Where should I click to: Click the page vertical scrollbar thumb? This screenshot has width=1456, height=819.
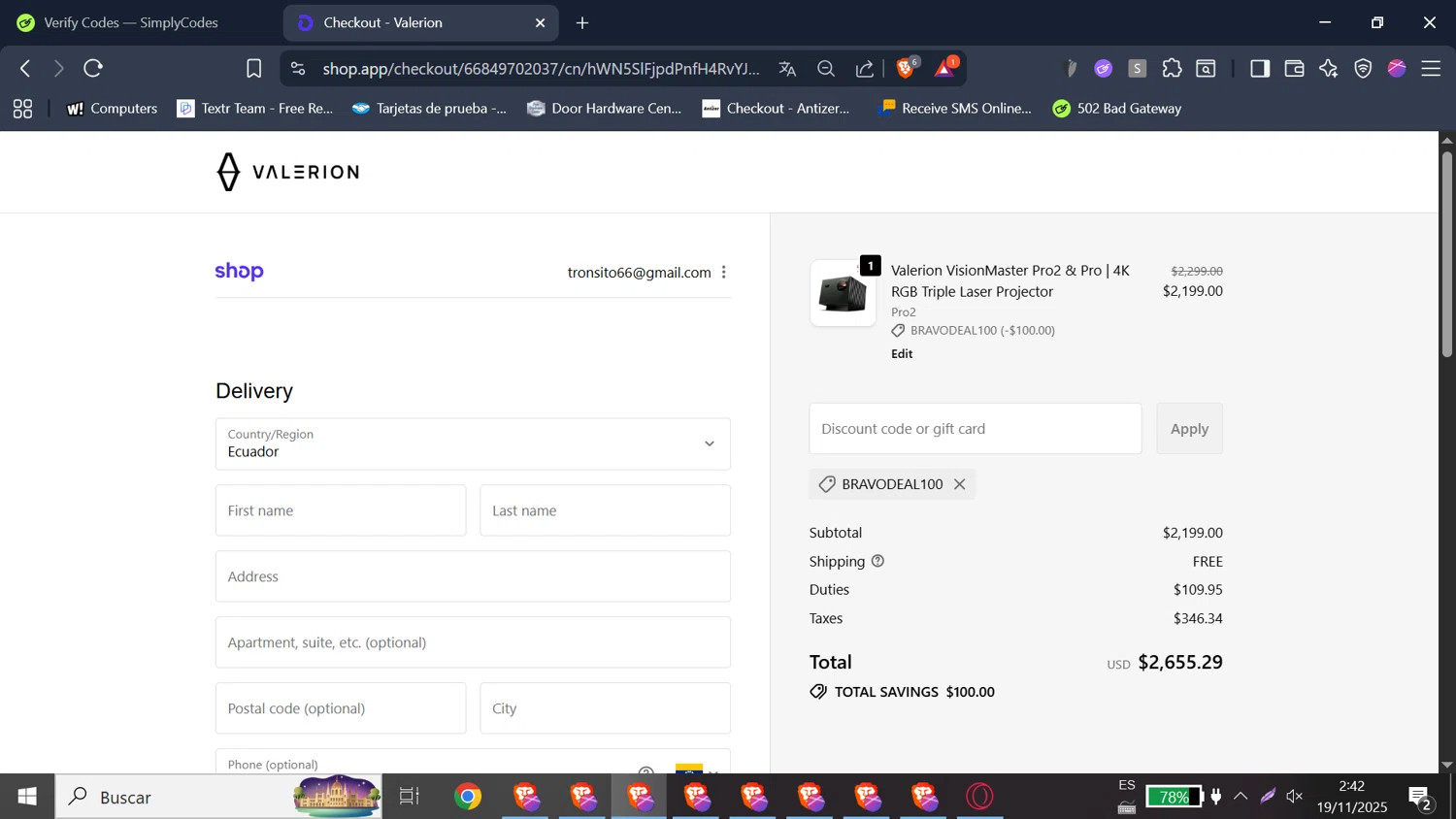(x=1446, y=254)
